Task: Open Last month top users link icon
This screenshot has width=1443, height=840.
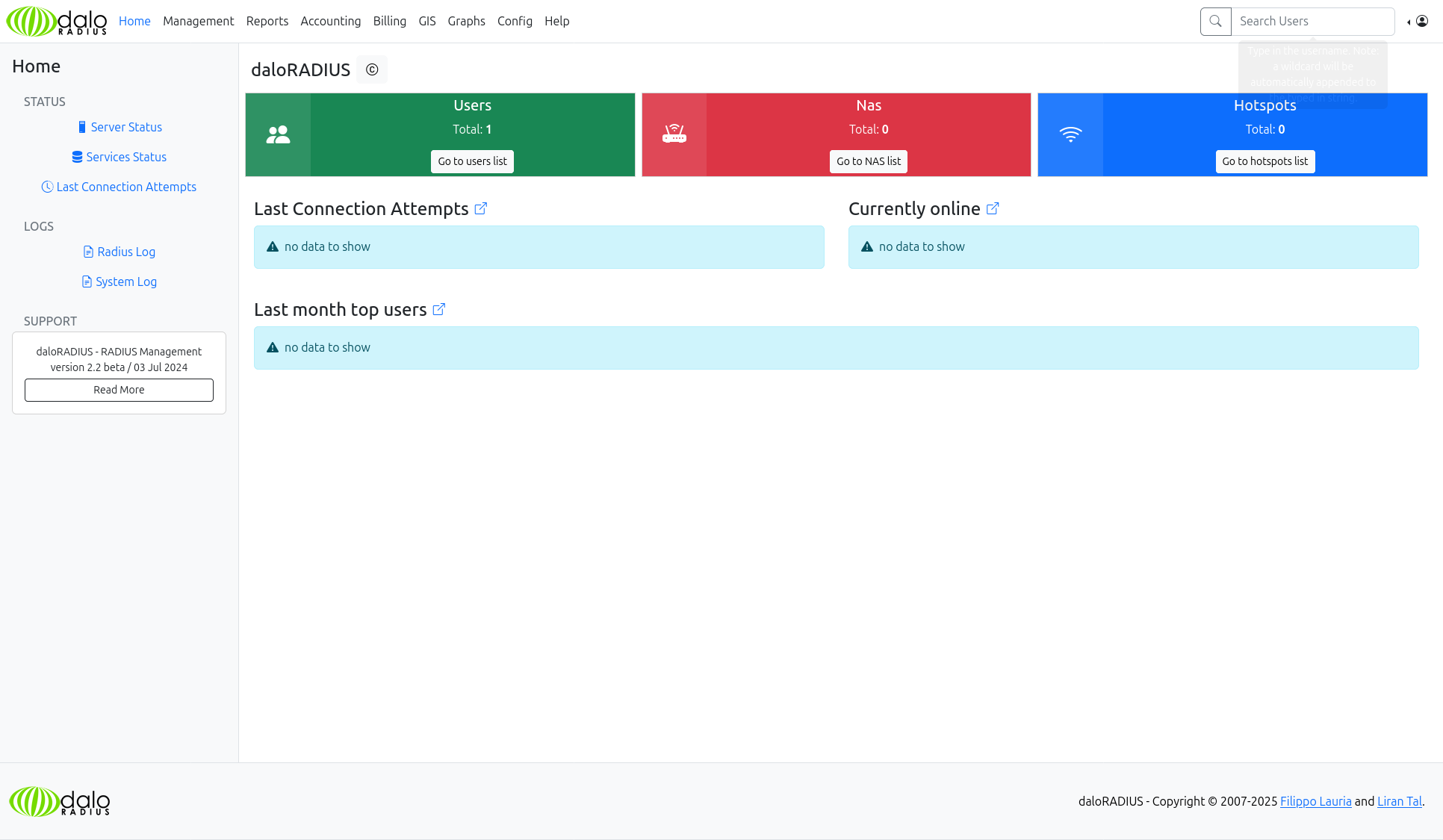Action: [439, 310]
